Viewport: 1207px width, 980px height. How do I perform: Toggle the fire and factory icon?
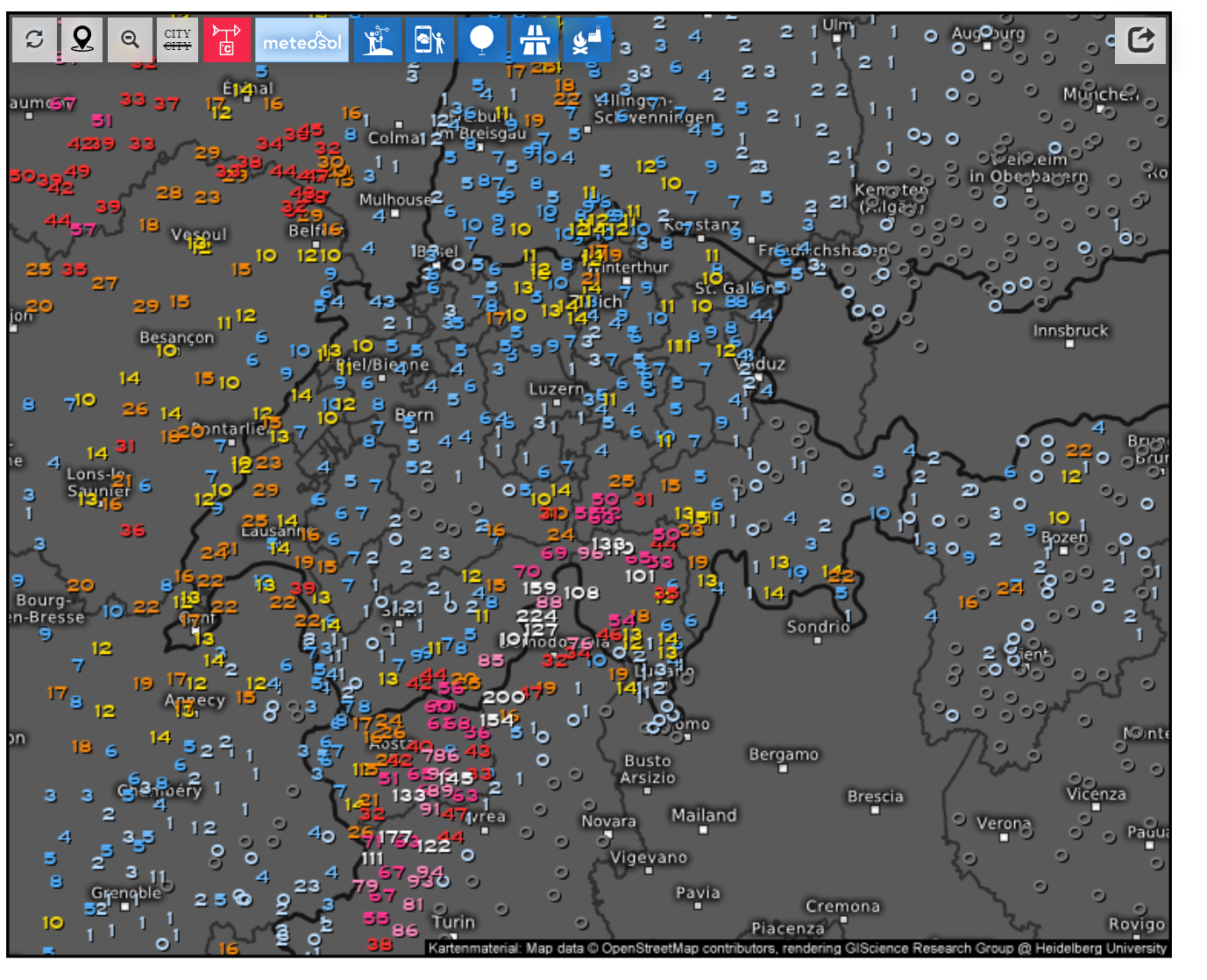(x=586, y=39)
